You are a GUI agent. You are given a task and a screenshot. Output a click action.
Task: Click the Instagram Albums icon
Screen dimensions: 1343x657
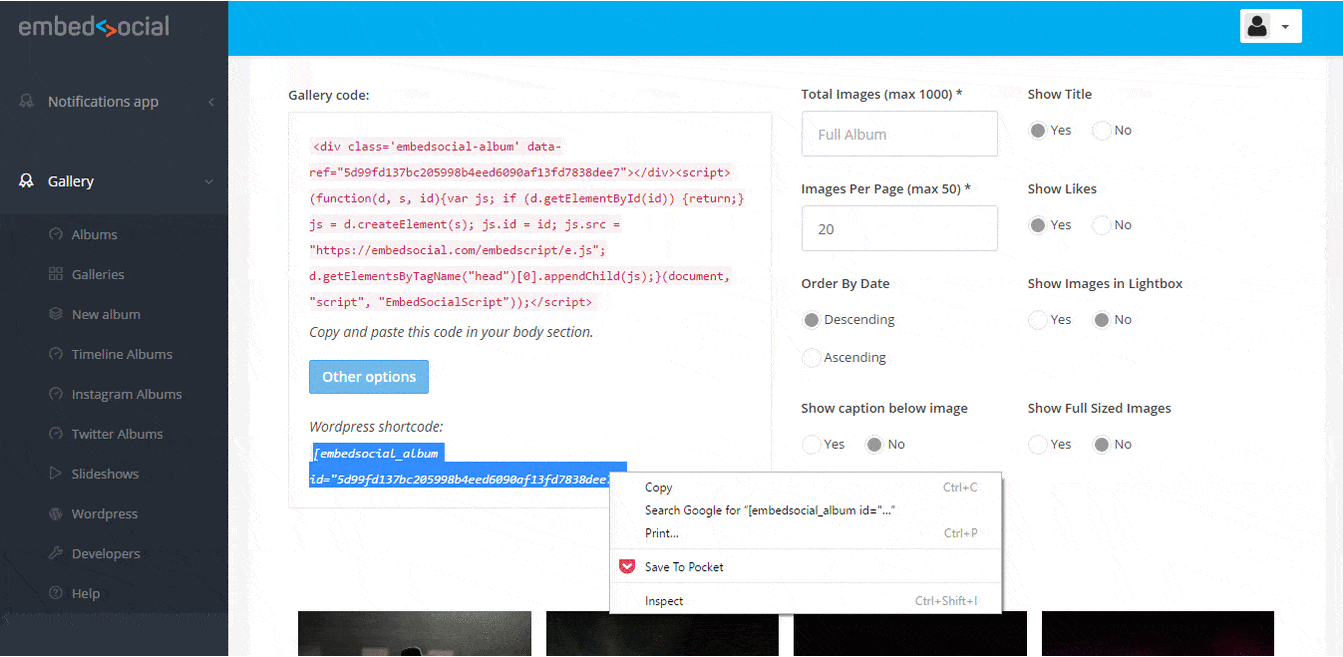(56, 394)
